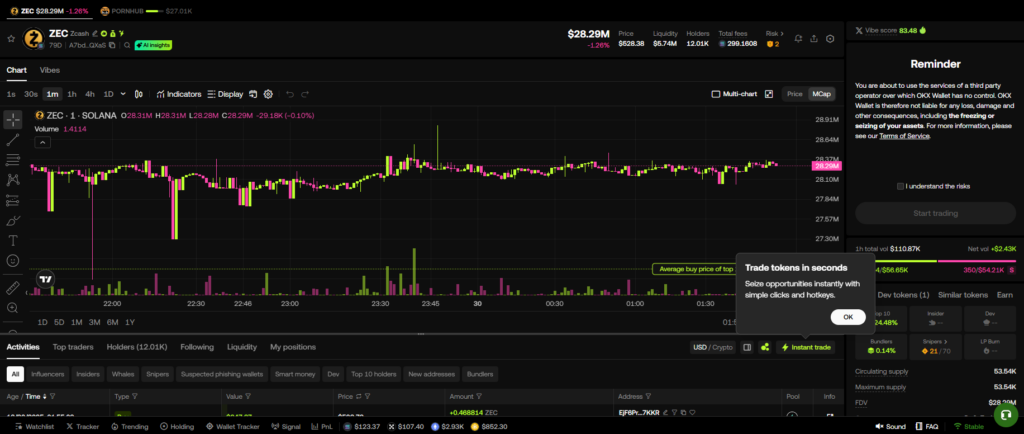
Task: Switch to the Vibes tab
Action: point(49,70)
